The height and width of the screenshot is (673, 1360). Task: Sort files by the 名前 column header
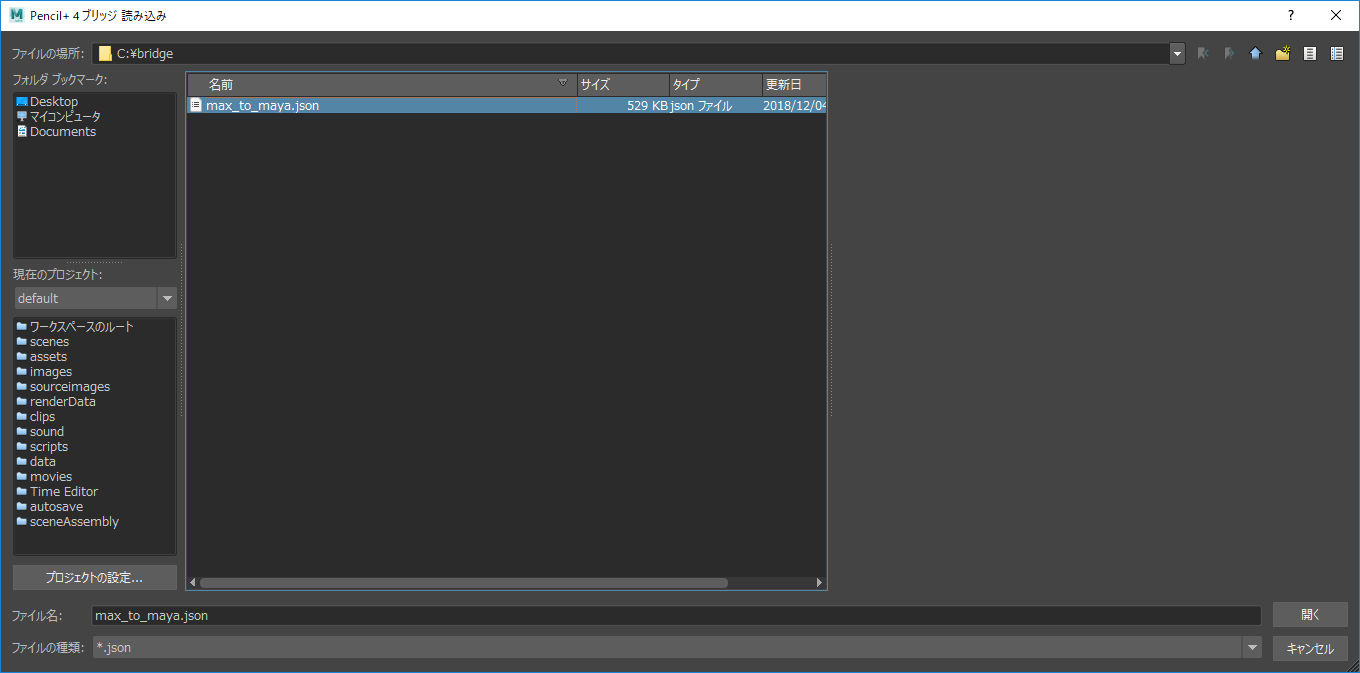pyautogui.click(x=380, y=85)
